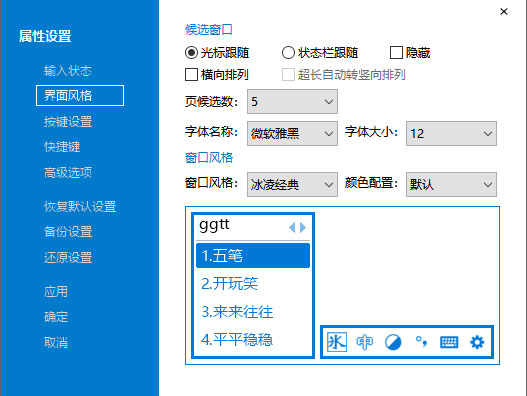The width and height of the screenshot is (527, 396).
Task: Toggle the 中 Chinese/English mode icon
Action: 364,342
